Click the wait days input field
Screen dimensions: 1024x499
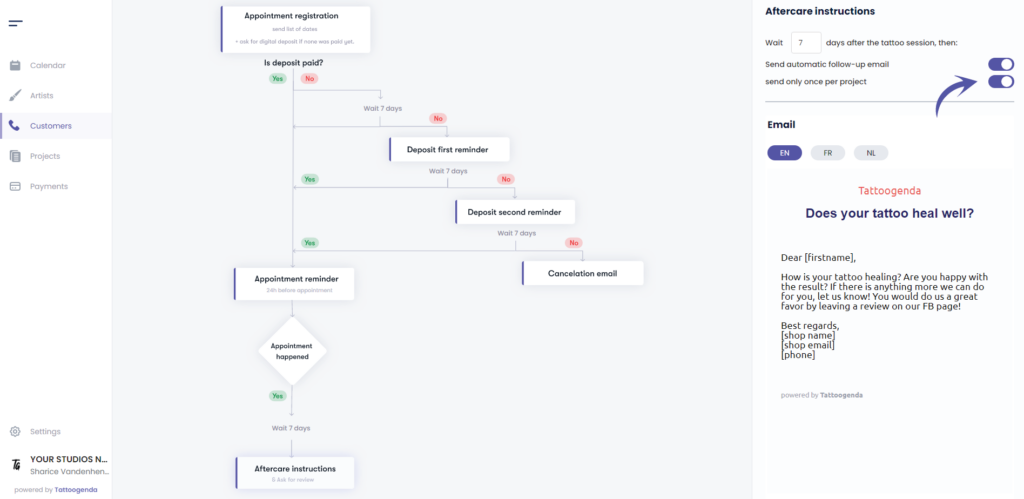click(x=805, y=42)
